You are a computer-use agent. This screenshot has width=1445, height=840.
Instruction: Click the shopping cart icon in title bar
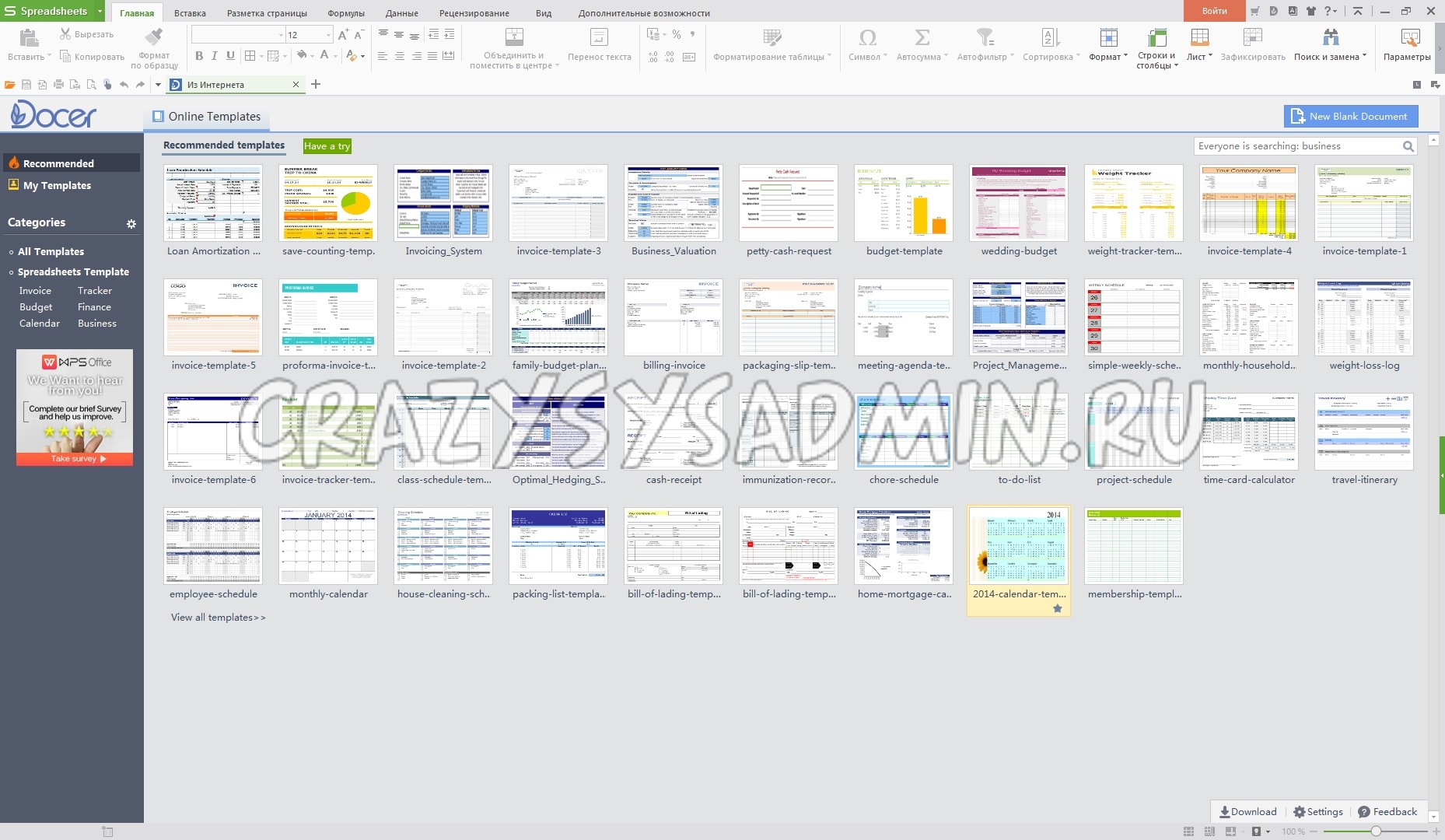point(1254,11)
